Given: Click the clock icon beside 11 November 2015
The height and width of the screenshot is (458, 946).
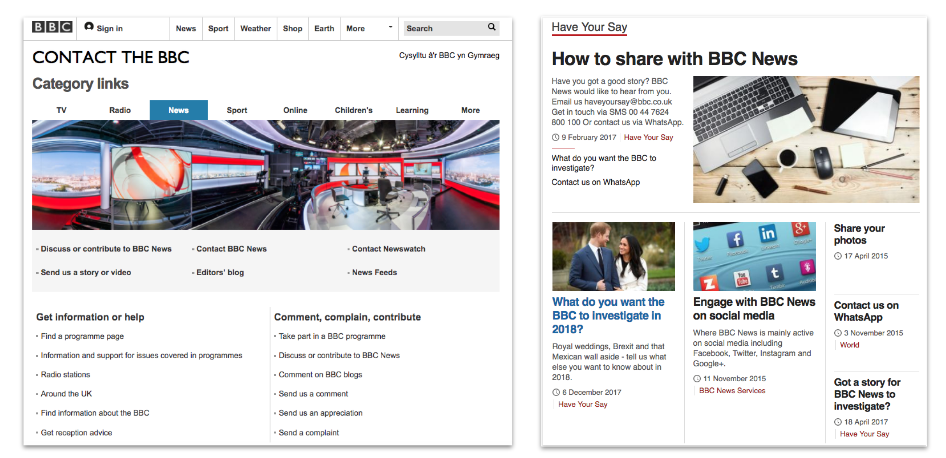Looking at the screenshot, I should 697,379.
